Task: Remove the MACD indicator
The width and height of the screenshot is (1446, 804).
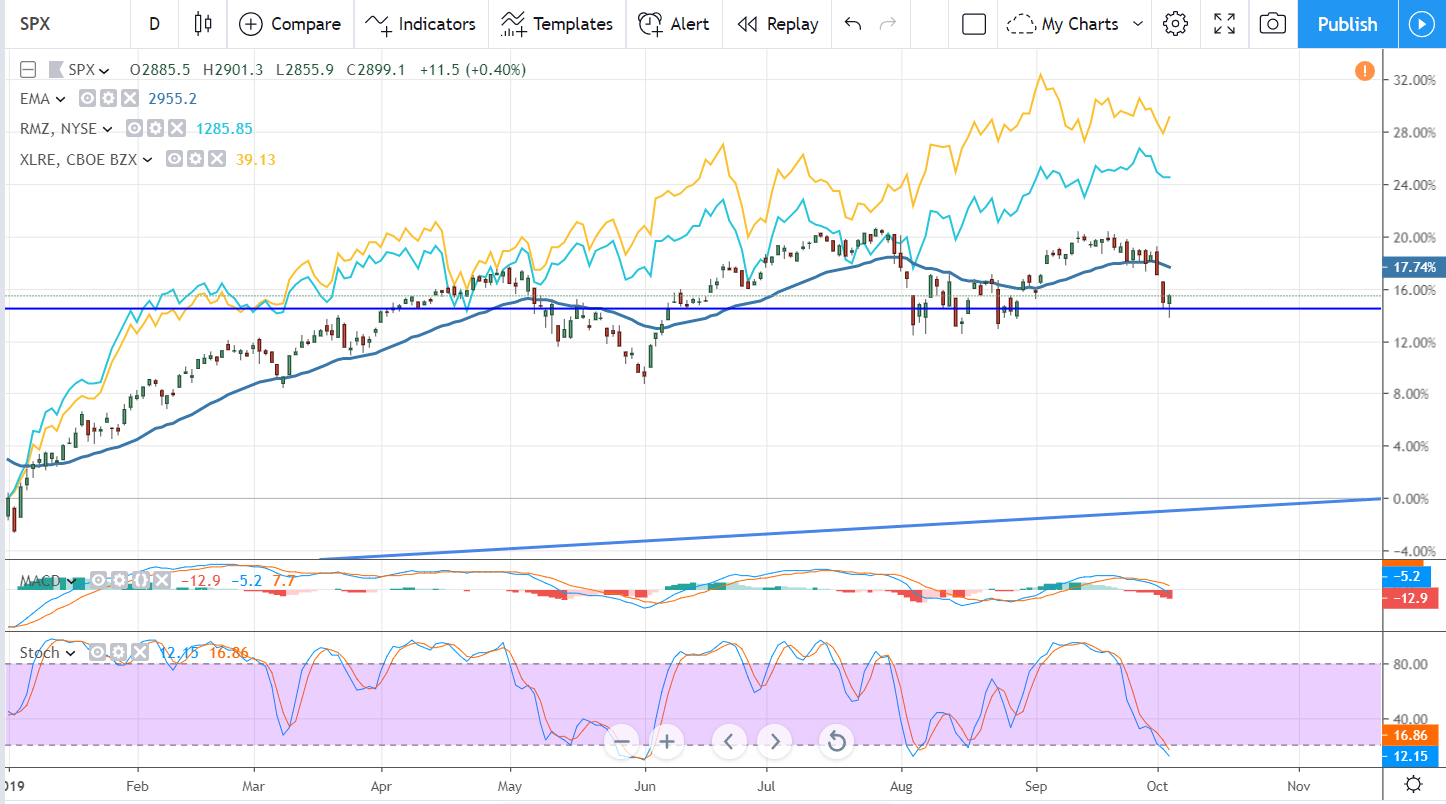Action: 160,580
